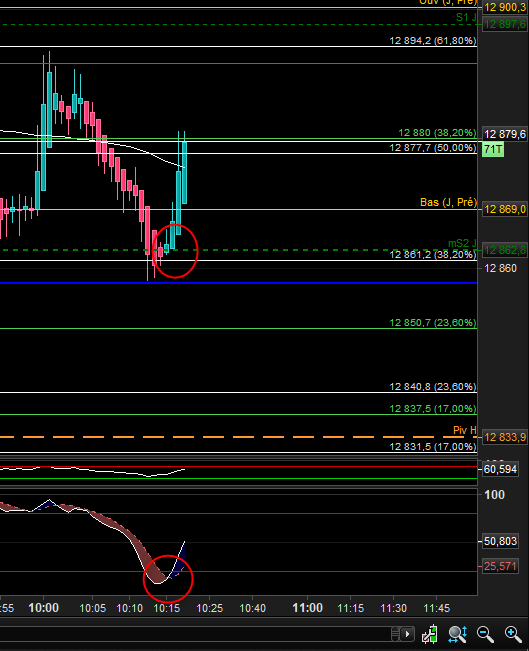Image resolution: width=529 pixels, height=651 pixels.
Task: Click the 100 oscillator scale value
Action: 495,495
